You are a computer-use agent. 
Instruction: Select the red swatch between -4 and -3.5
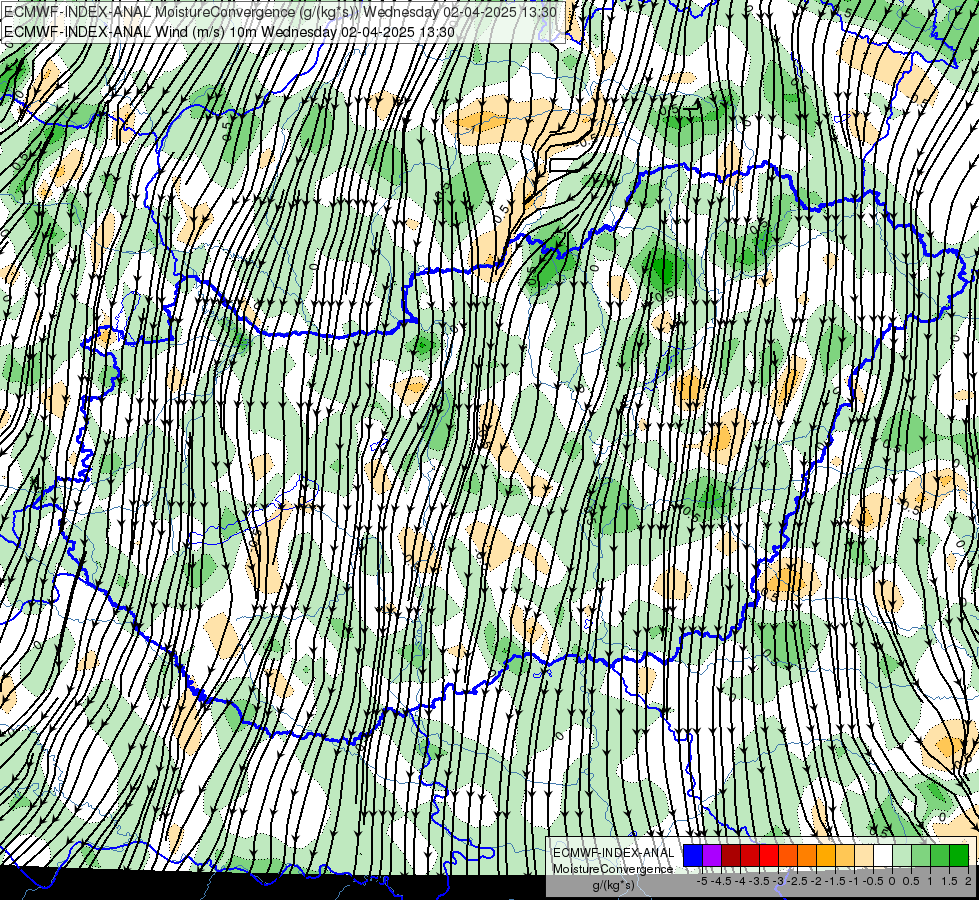pyautogui.click(x=750, y=855)
